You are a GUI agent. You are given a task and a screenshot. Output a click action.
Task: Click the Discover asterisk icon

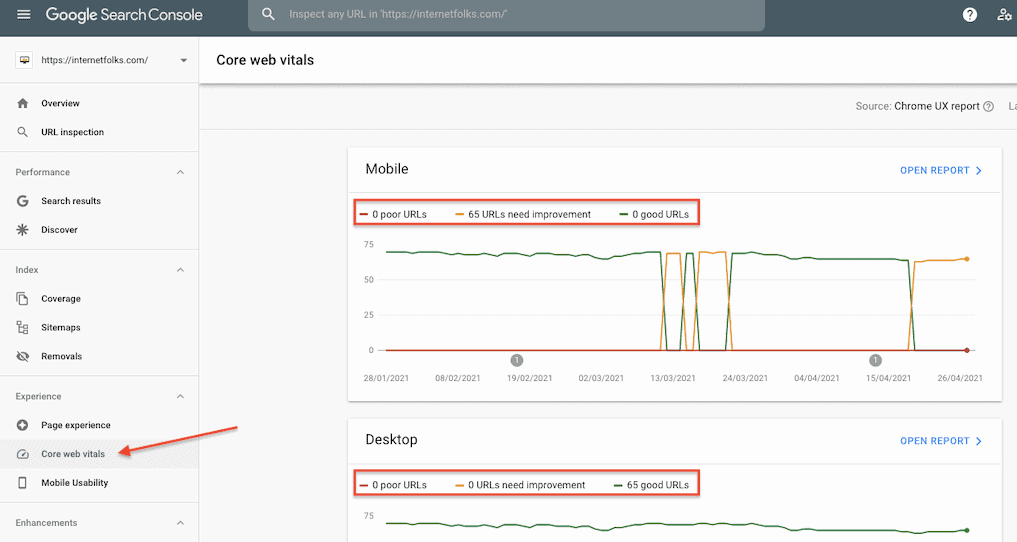(23, 230)
